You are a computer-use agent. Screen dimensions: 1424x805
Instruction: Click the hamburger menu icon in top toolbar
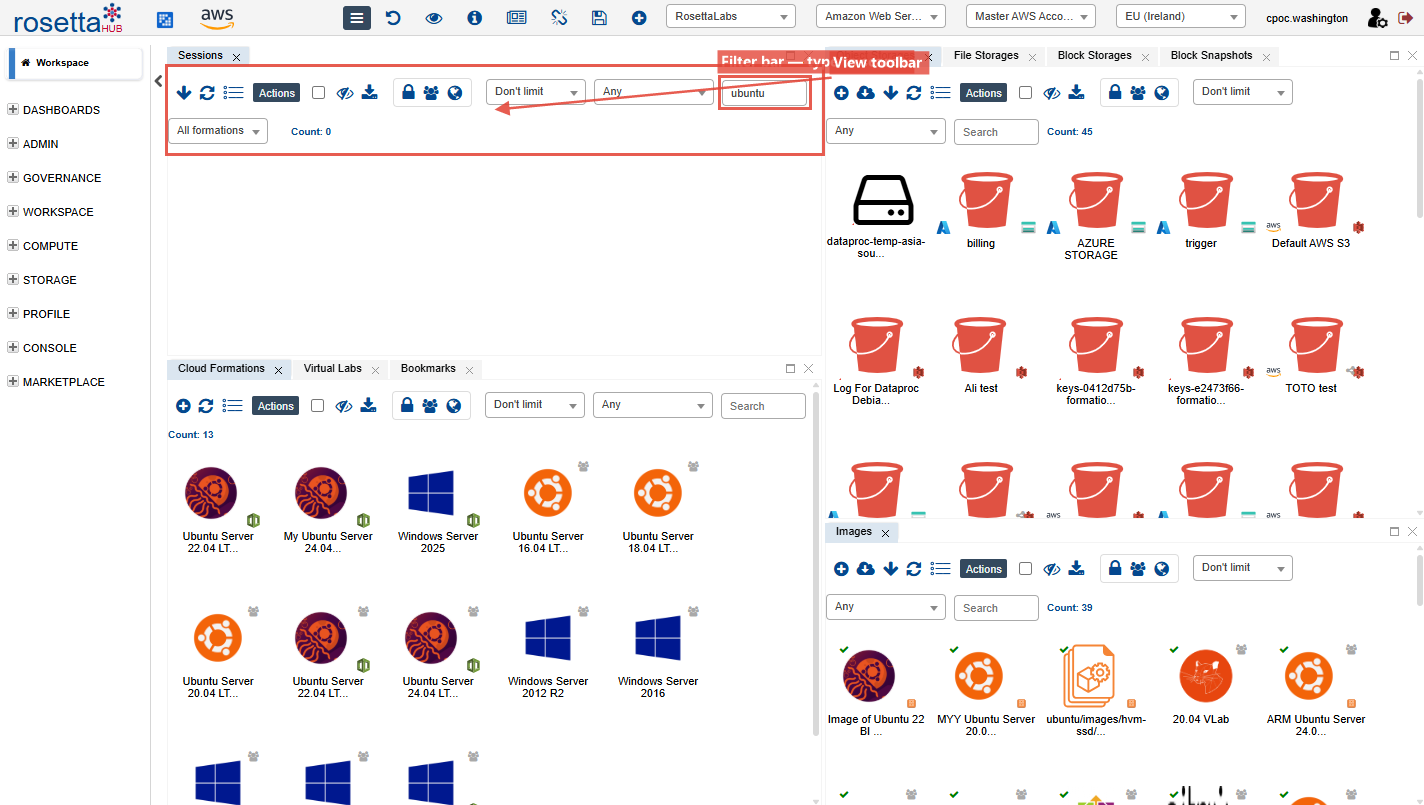(356, 18)
